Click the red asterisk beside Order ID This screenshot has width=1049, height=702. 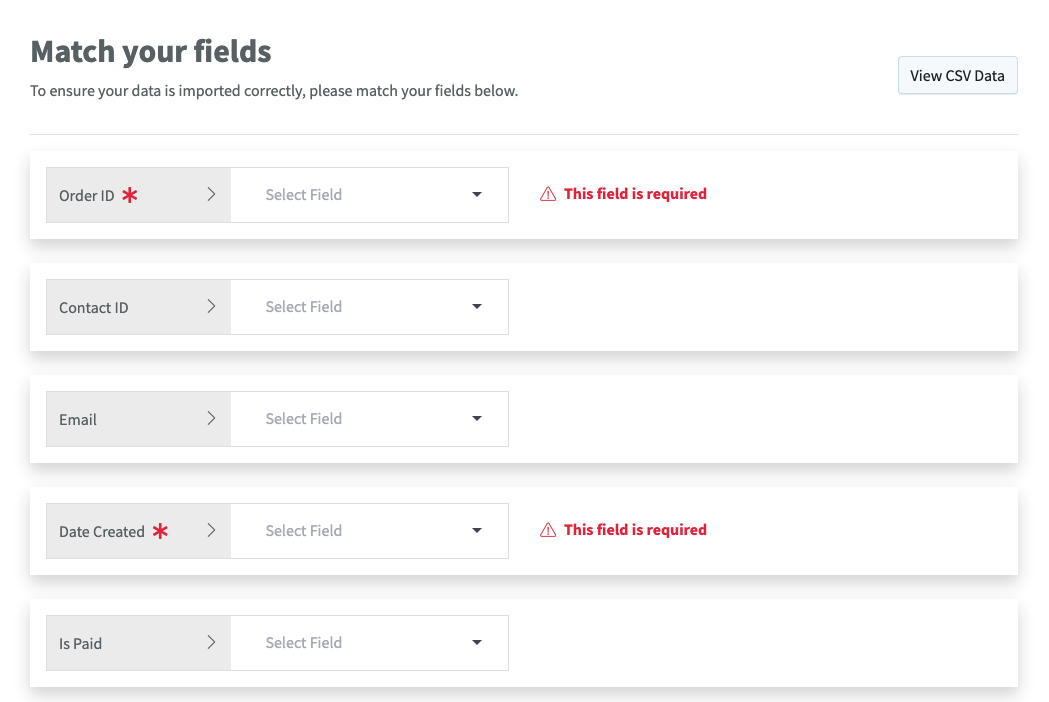click(130, 196)
